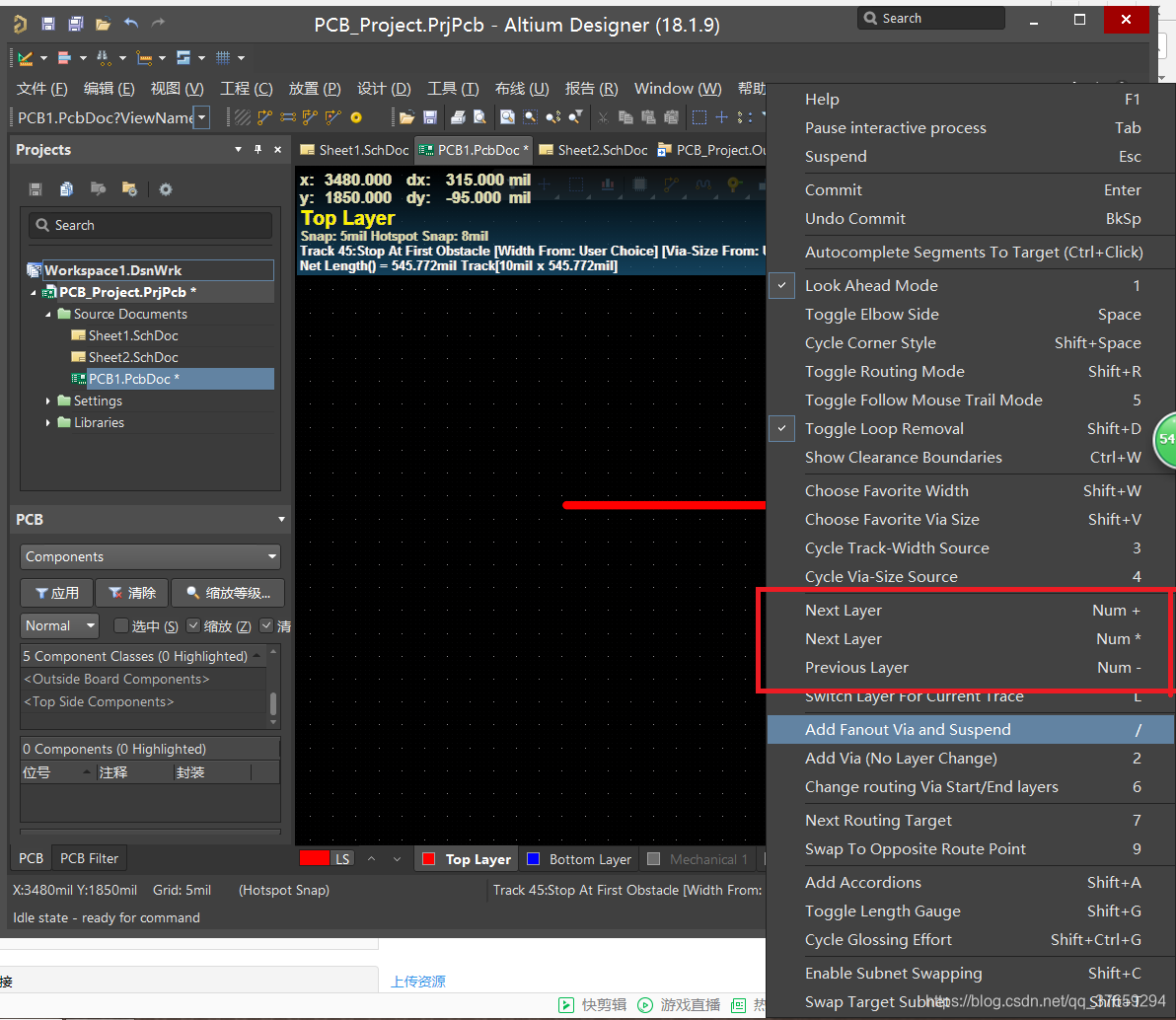Switch to Sheet1.SchDoc tab
The width and height of the screenshot is (1176, 1020).
355,150
